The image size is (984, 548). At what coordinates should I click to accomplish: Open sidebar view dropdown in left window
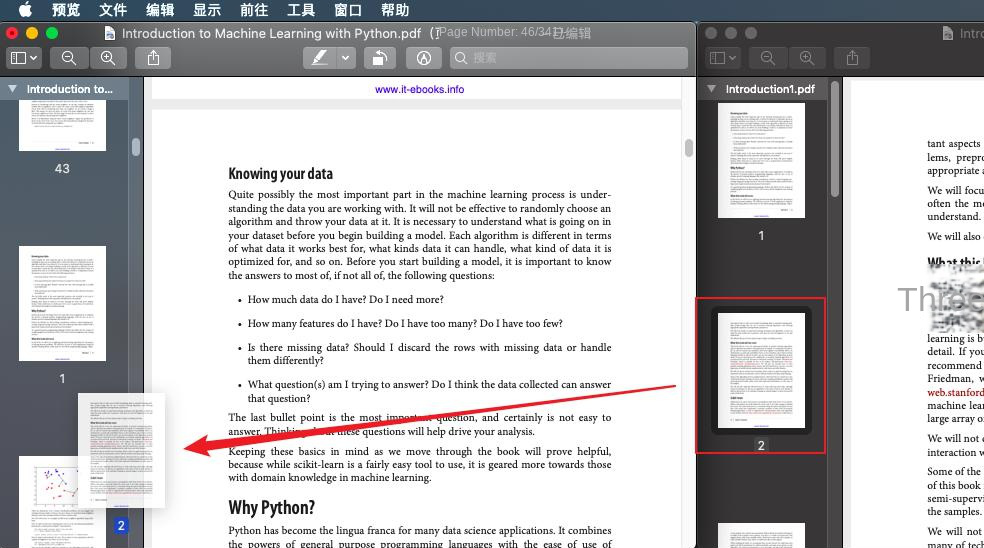[x=23, y=58]
